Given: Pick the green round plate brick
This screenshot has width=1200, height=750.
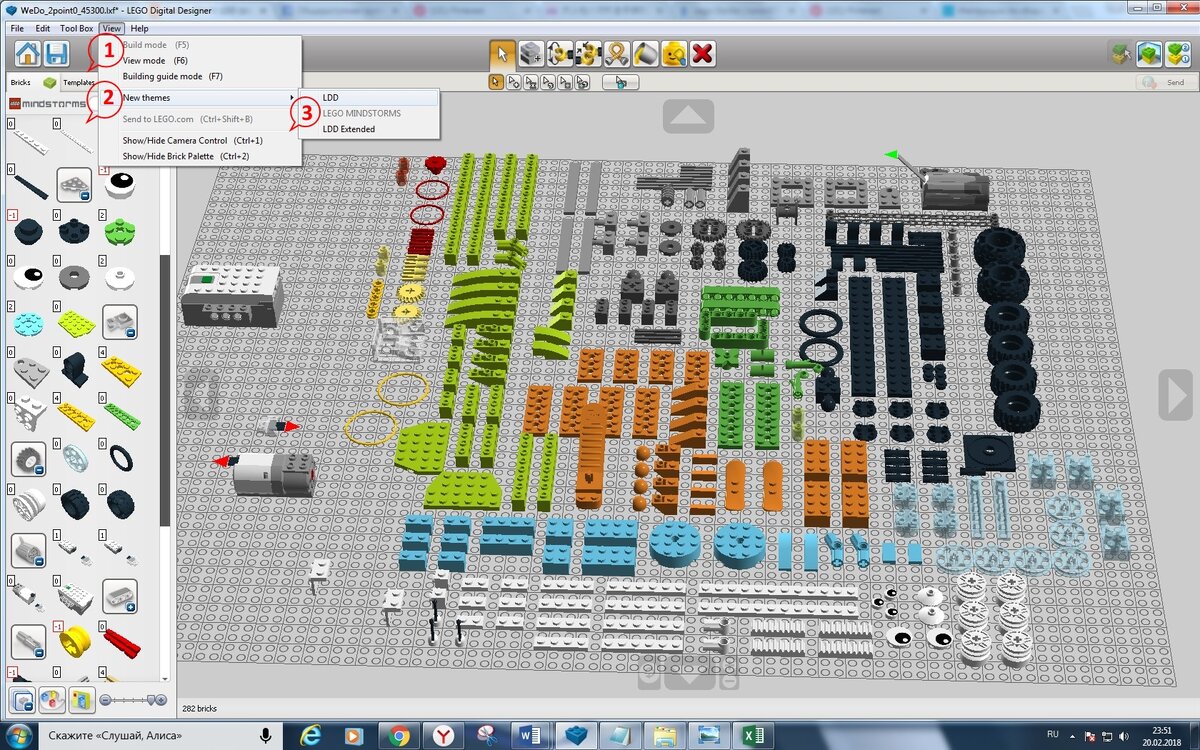Looking at the screenshot, I should tap(120, 230).
